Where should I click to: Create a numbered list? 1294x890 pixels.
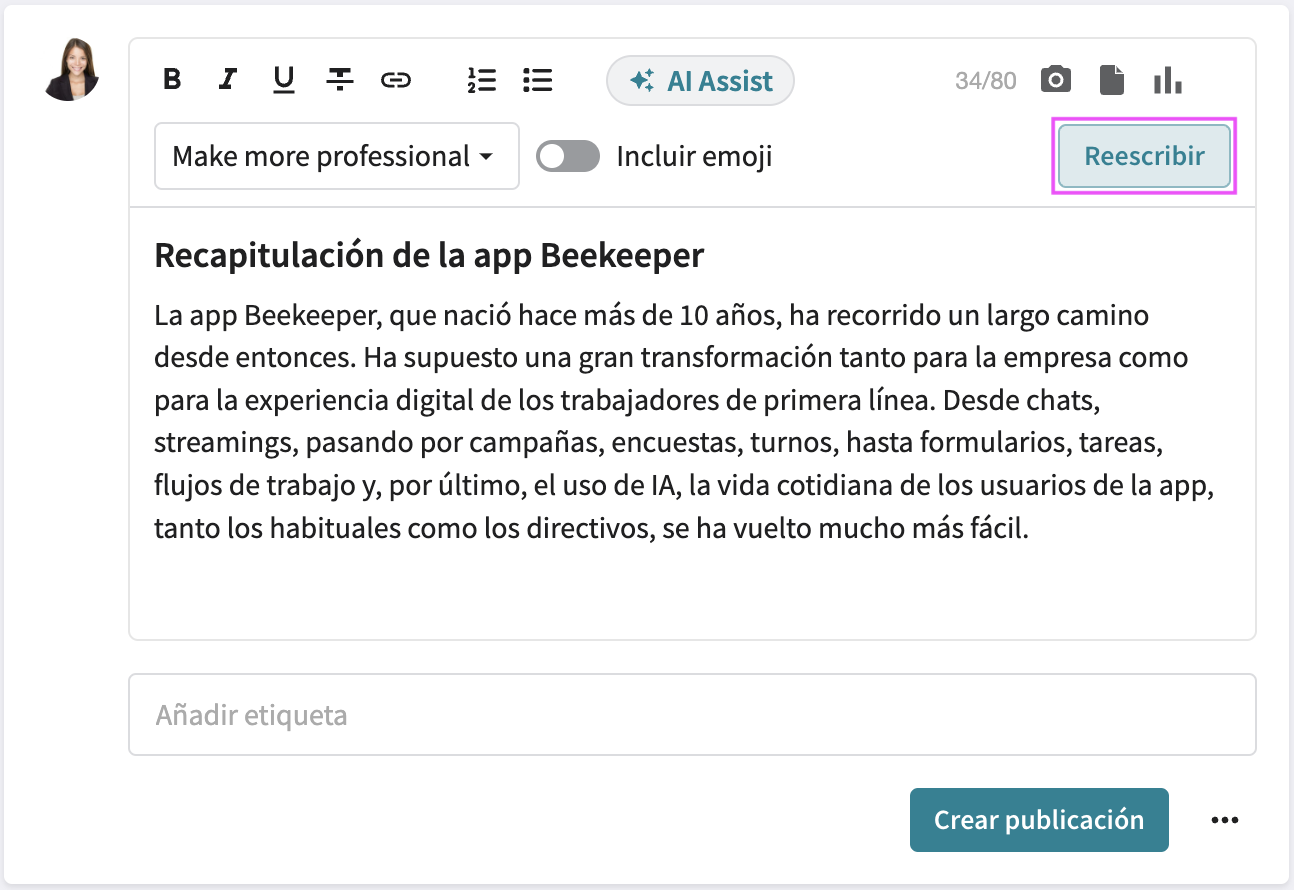click(x=482, y=80)
